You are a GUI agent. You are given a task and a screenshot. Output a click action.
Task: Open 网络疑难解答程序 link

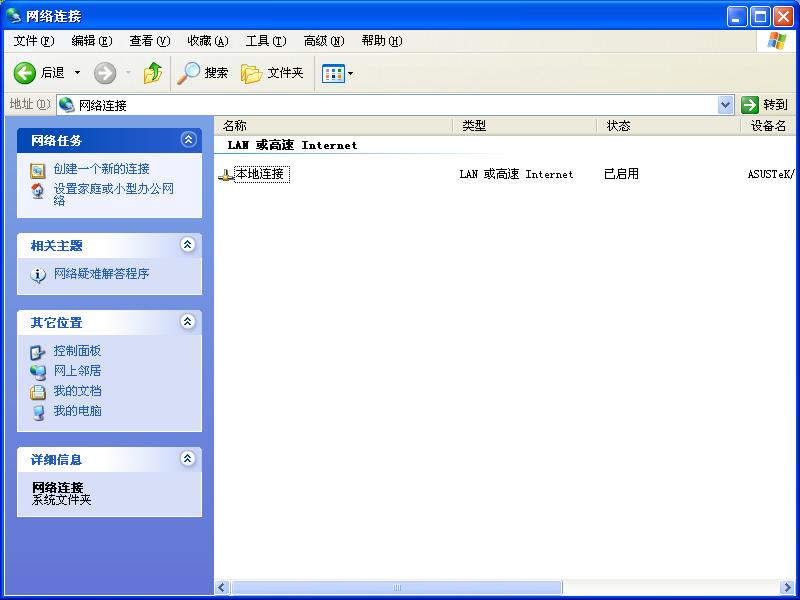[102, 274]
